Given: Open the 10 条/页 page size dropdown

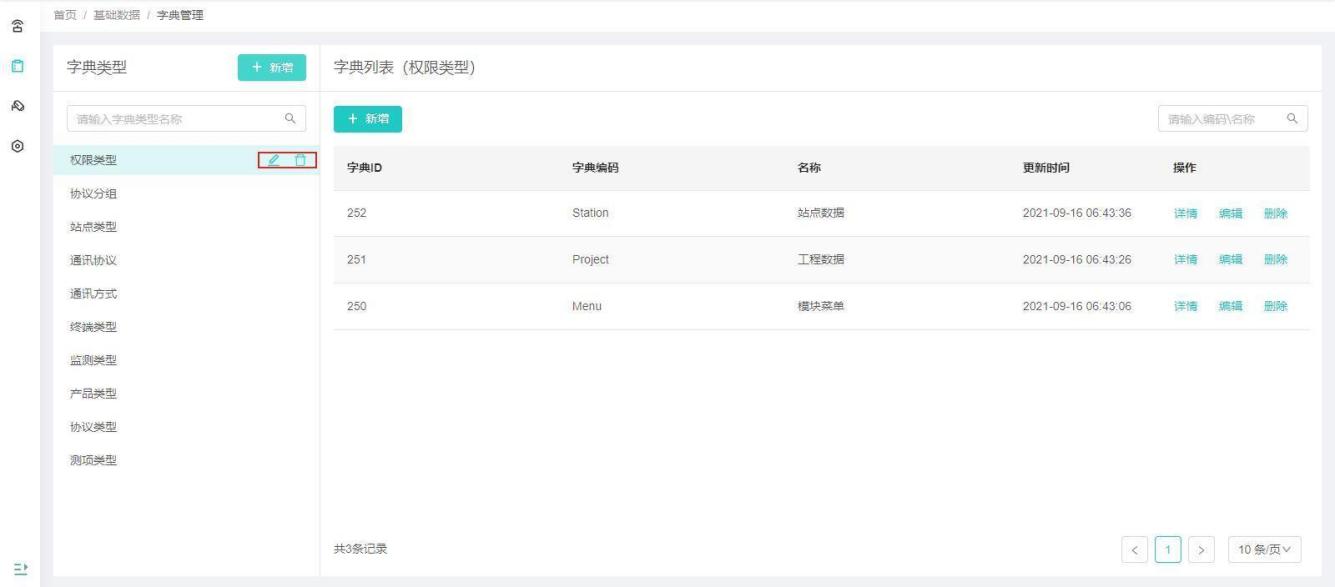Looking at the screenshot, I should 1265,549.
